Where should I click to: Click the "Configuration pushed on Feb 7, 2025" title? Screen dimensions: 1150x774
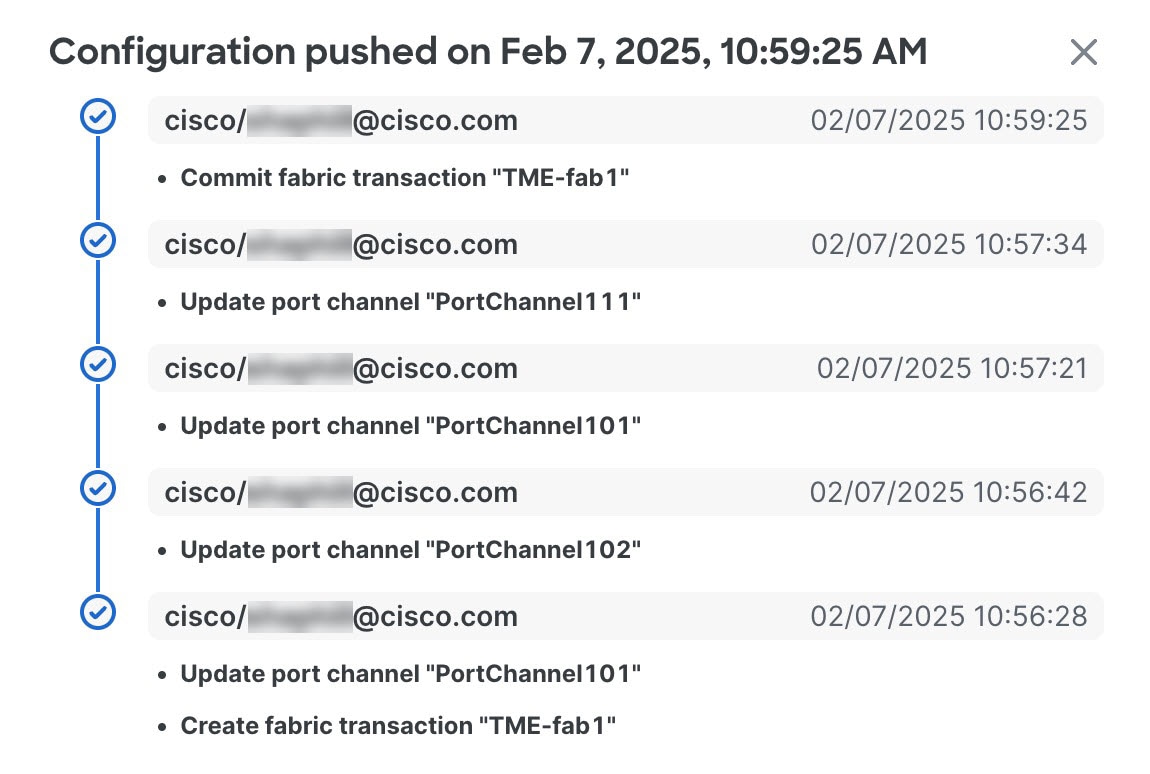click(x=488, y=52)
